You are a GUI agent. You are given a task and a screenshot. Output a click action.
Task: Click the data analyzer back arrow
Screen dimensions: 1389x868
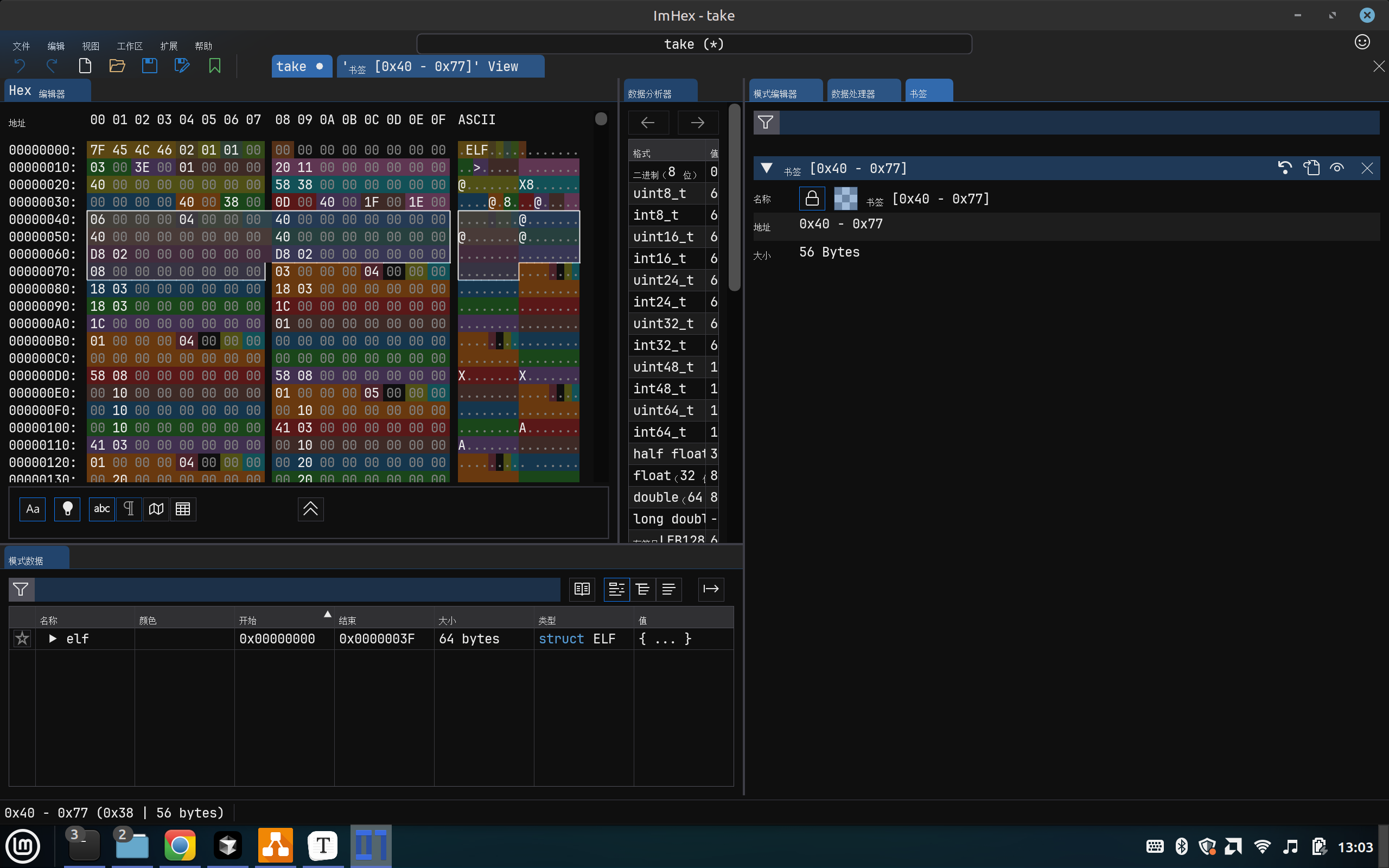[648, 122]
